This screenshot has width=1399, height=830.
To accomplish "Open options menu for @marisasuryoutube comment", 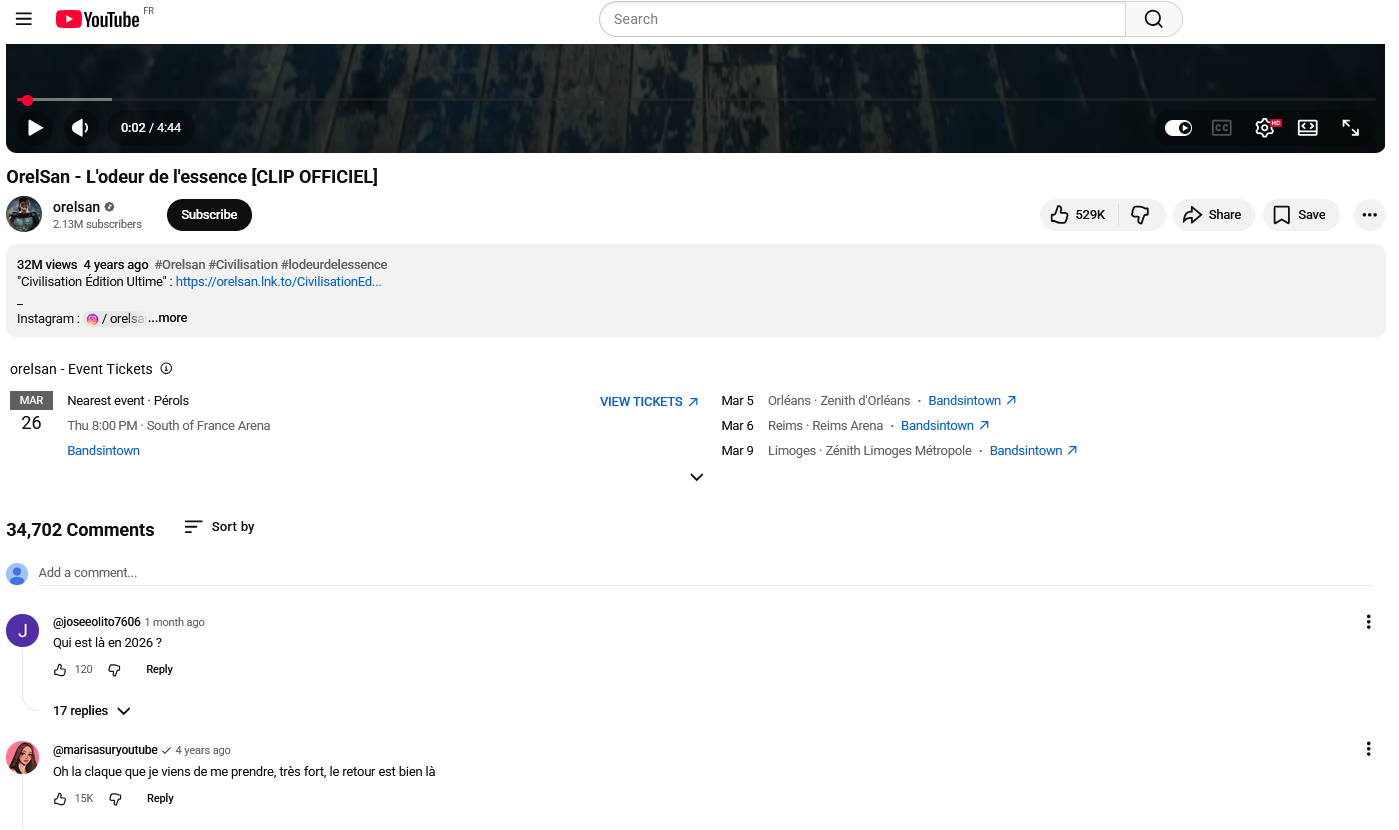I will click(1368, 749).
